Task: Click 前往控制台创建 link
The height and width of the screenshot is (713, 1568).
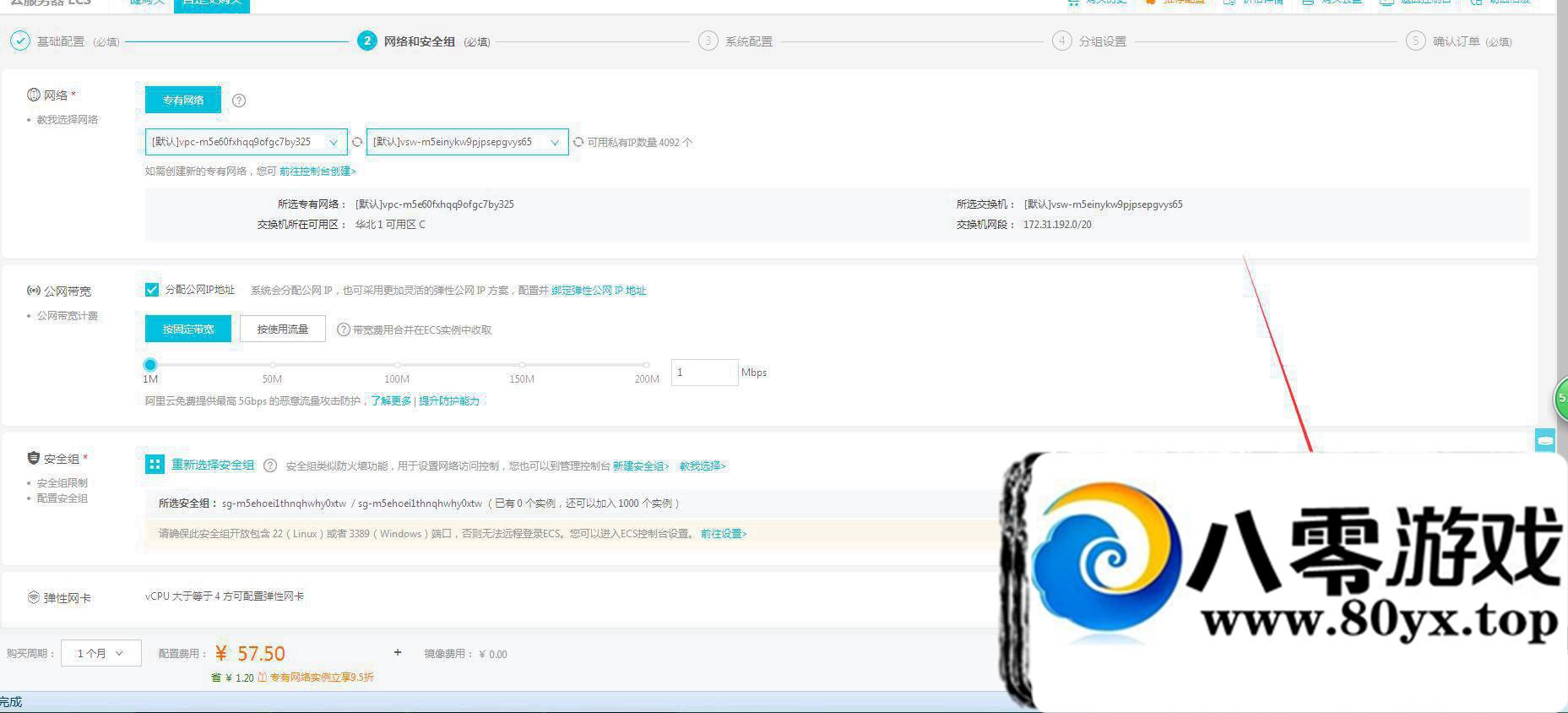Action: 317,171
